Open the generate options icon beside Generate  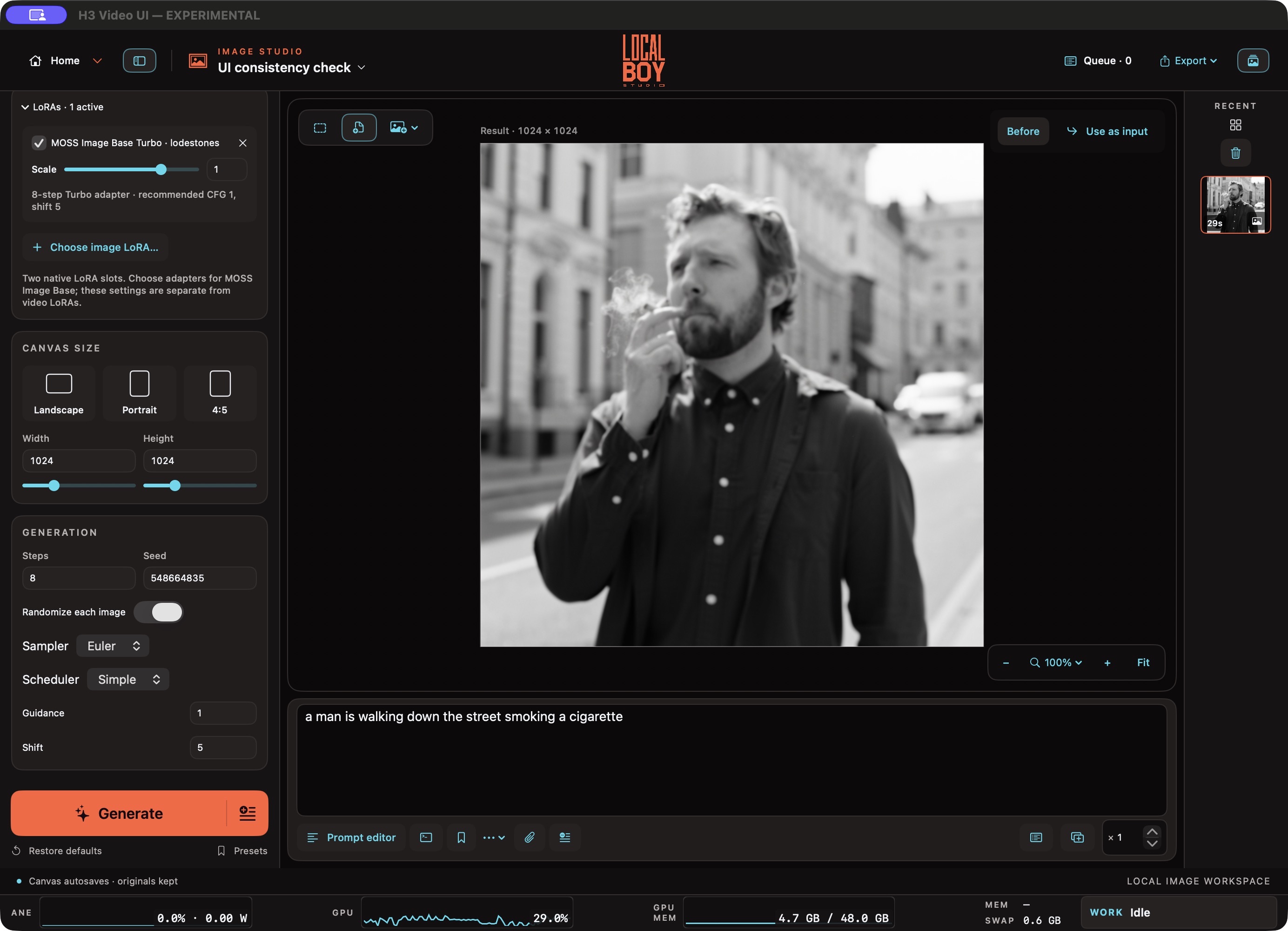[247, 813]
